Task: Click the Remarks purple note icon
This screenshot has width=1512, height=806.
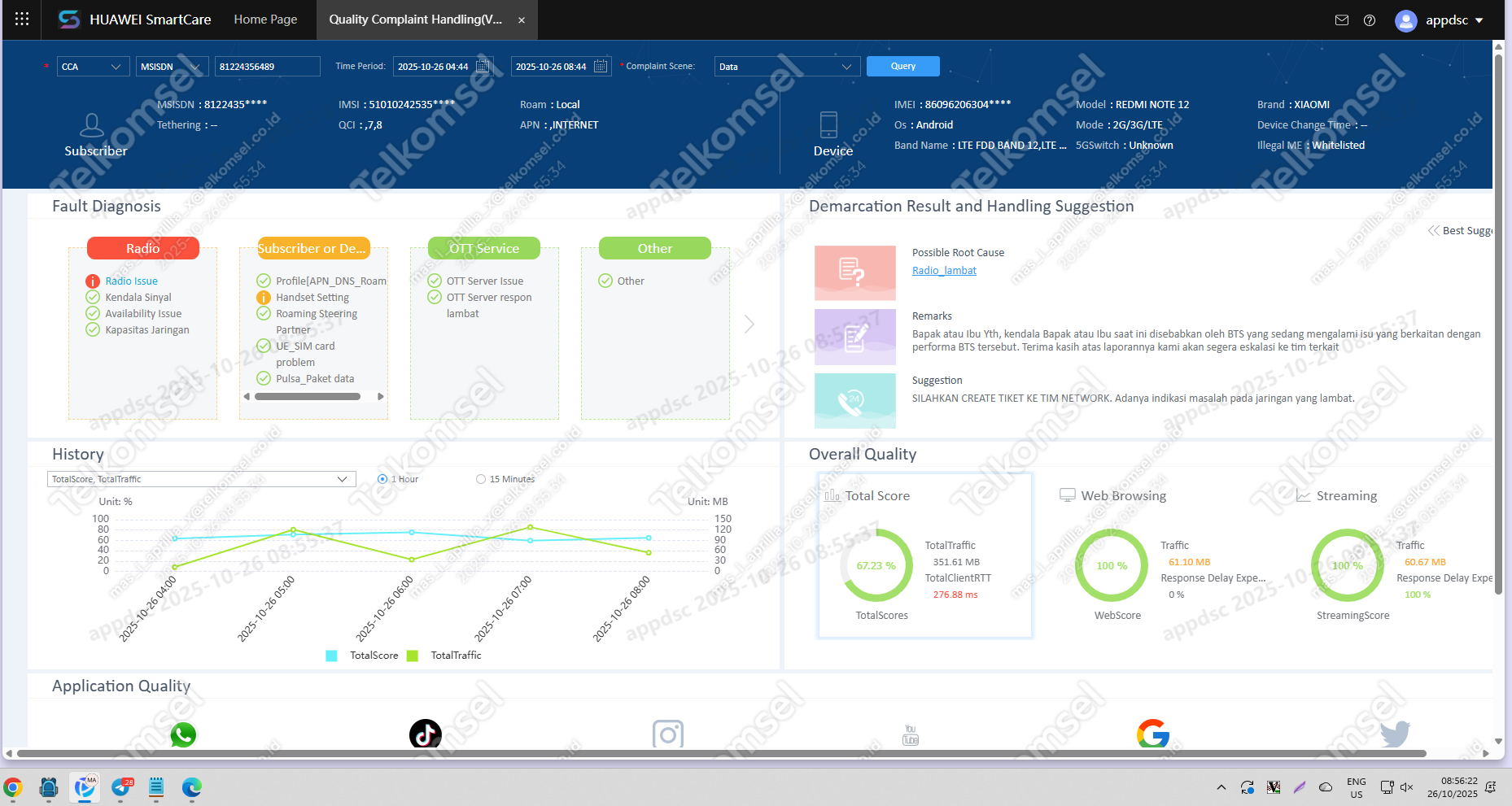Action: coord(854,337)
